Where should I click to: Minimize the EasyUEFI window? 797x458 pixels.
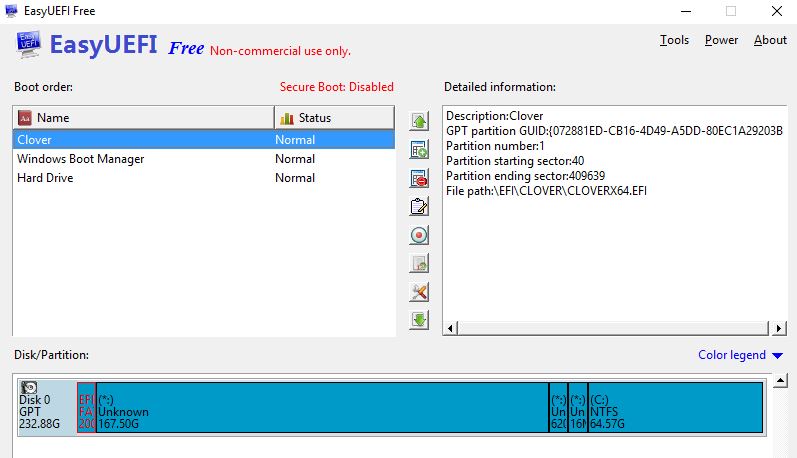(x=686, y=11)
